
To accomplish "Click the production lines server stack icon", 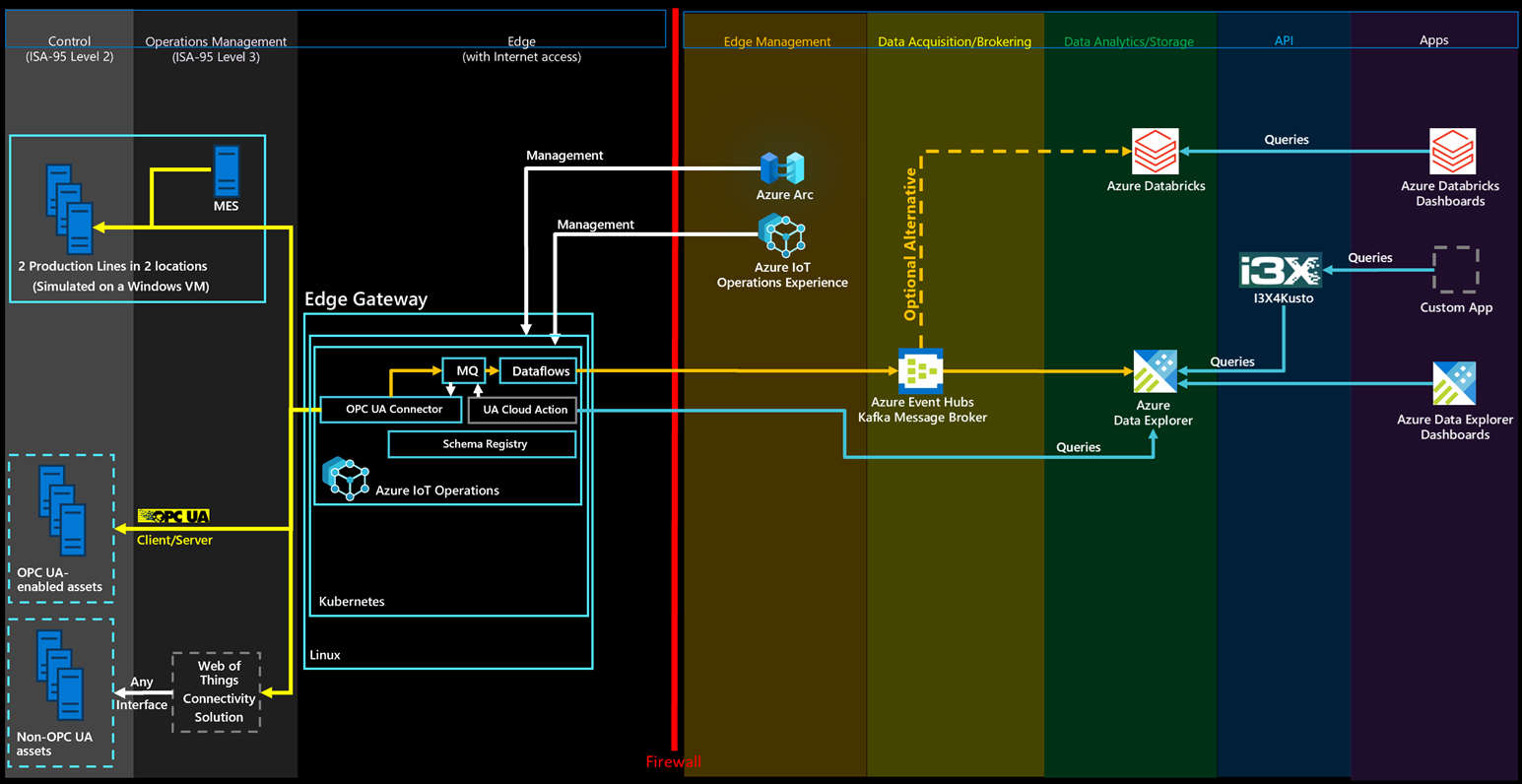I will pos(70,209).
